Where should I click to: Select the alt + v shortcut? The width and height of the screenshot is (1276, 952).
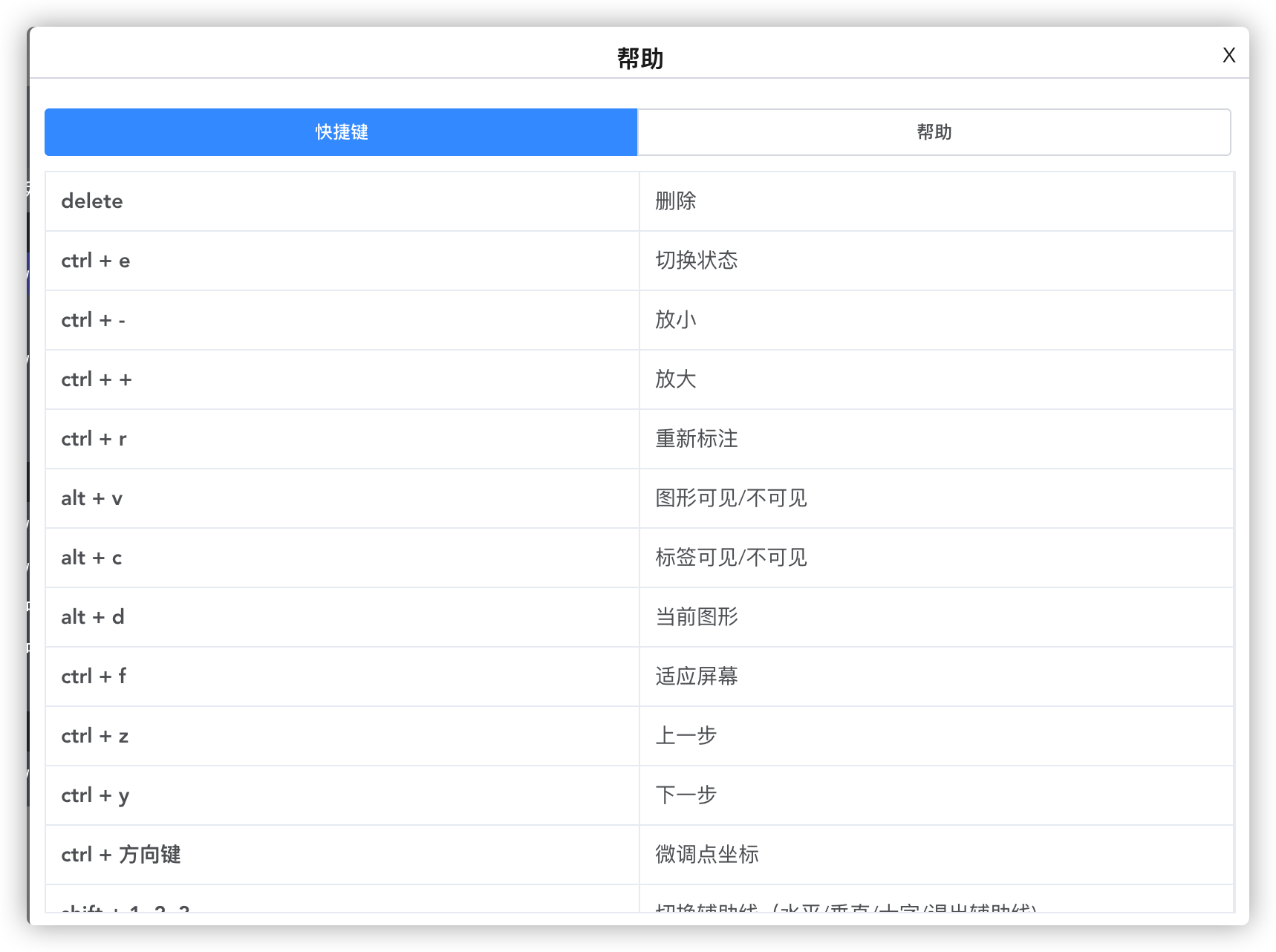pyautogui.click(x=342, y=498)
